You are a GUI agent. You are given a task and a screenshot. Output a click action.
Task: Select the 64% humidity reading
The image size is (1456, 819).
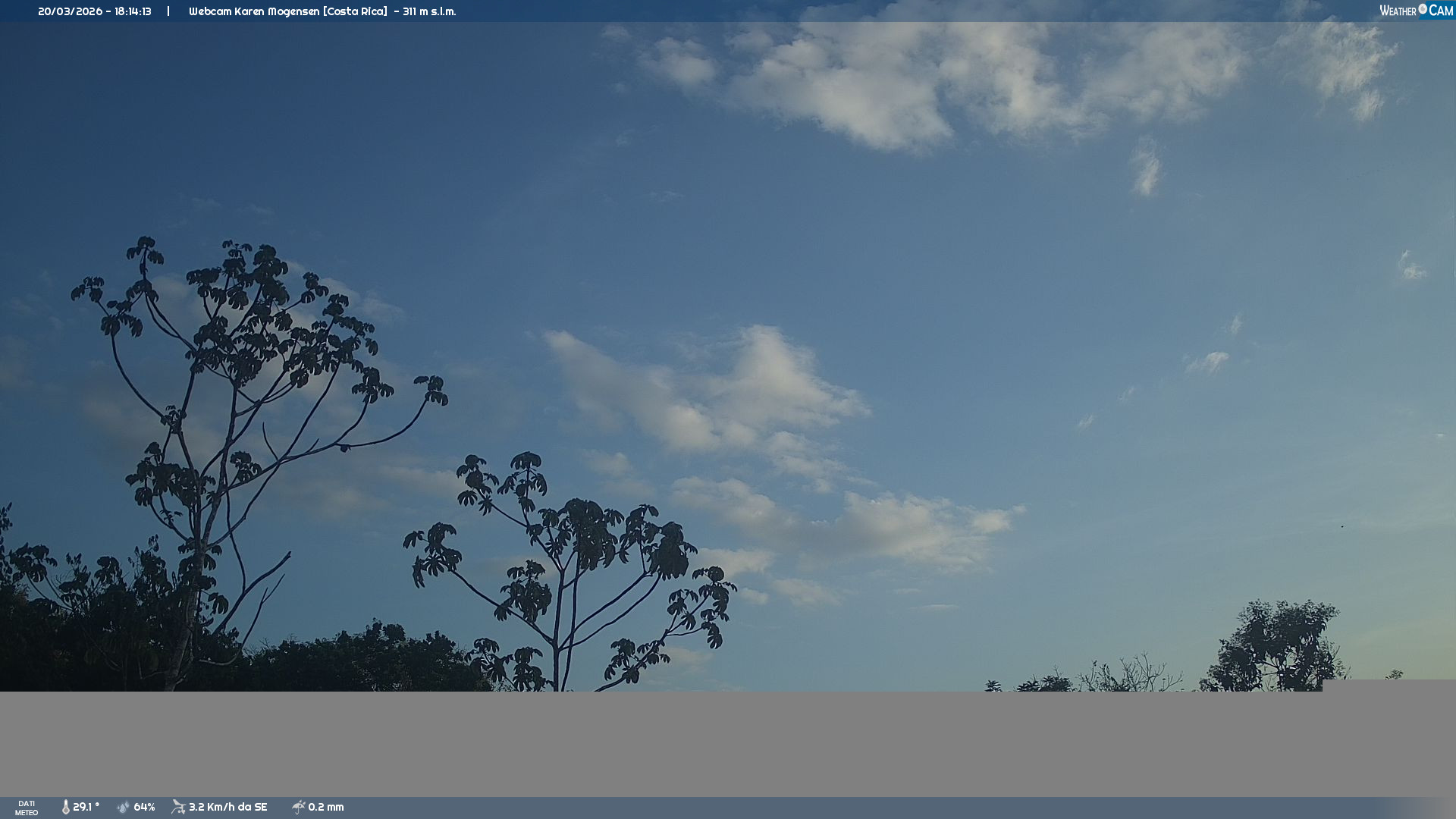pyautogui.click(x=144, y=808)
